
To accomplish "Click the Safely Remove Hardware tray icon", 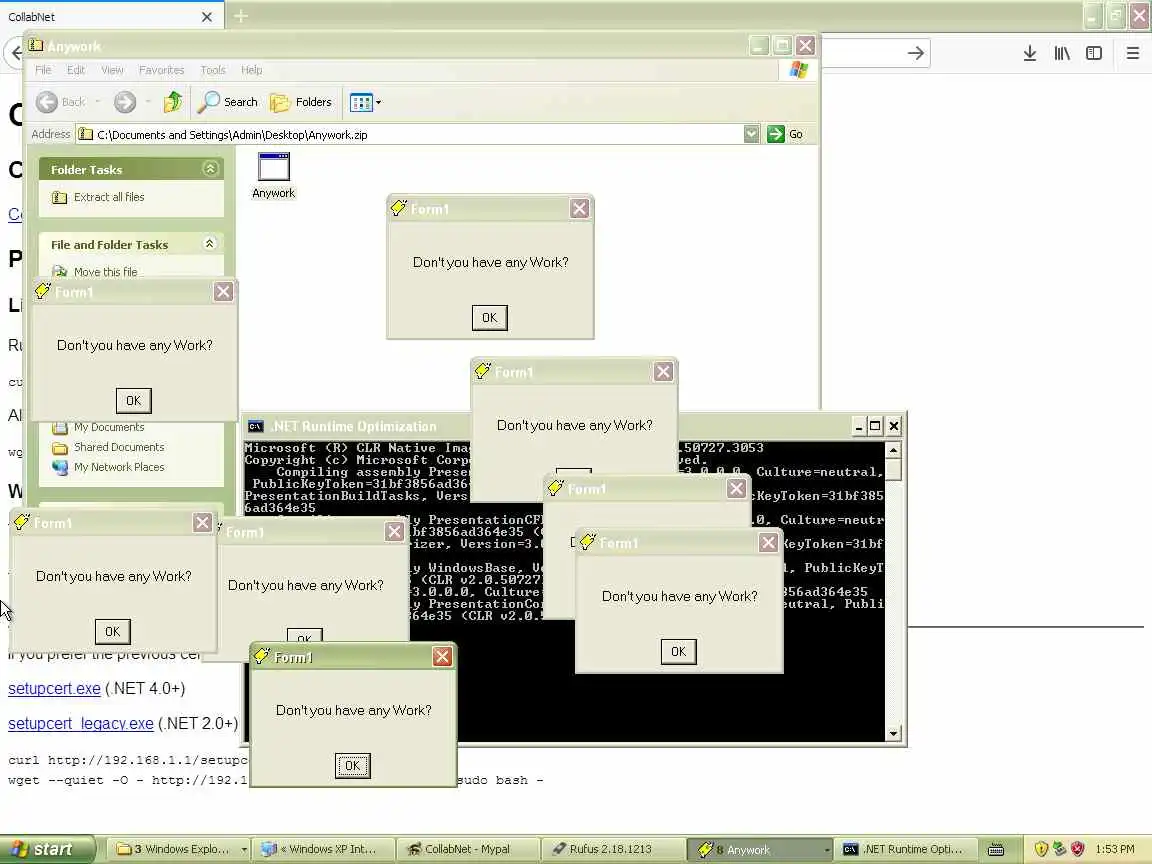I will pyautogui.click(x=1059, y=849).
